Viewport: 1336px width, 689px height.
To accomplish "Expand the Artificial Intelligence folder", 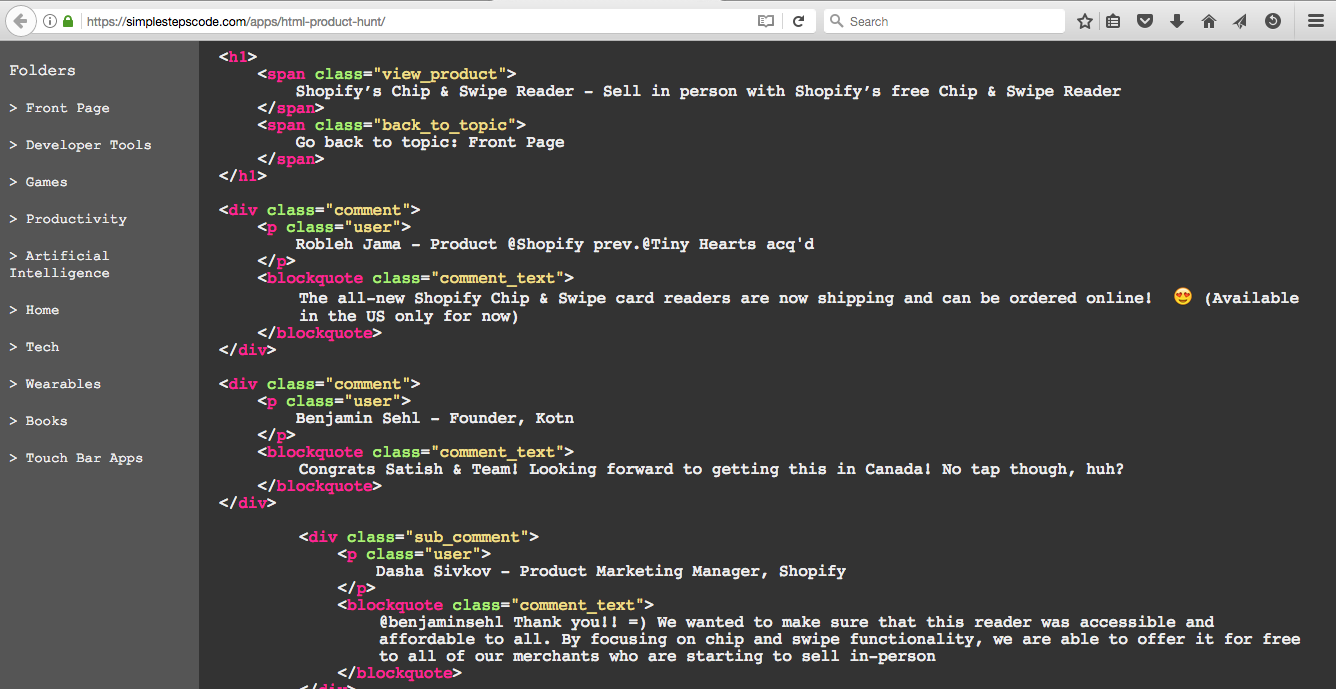I will pos(60,263).
